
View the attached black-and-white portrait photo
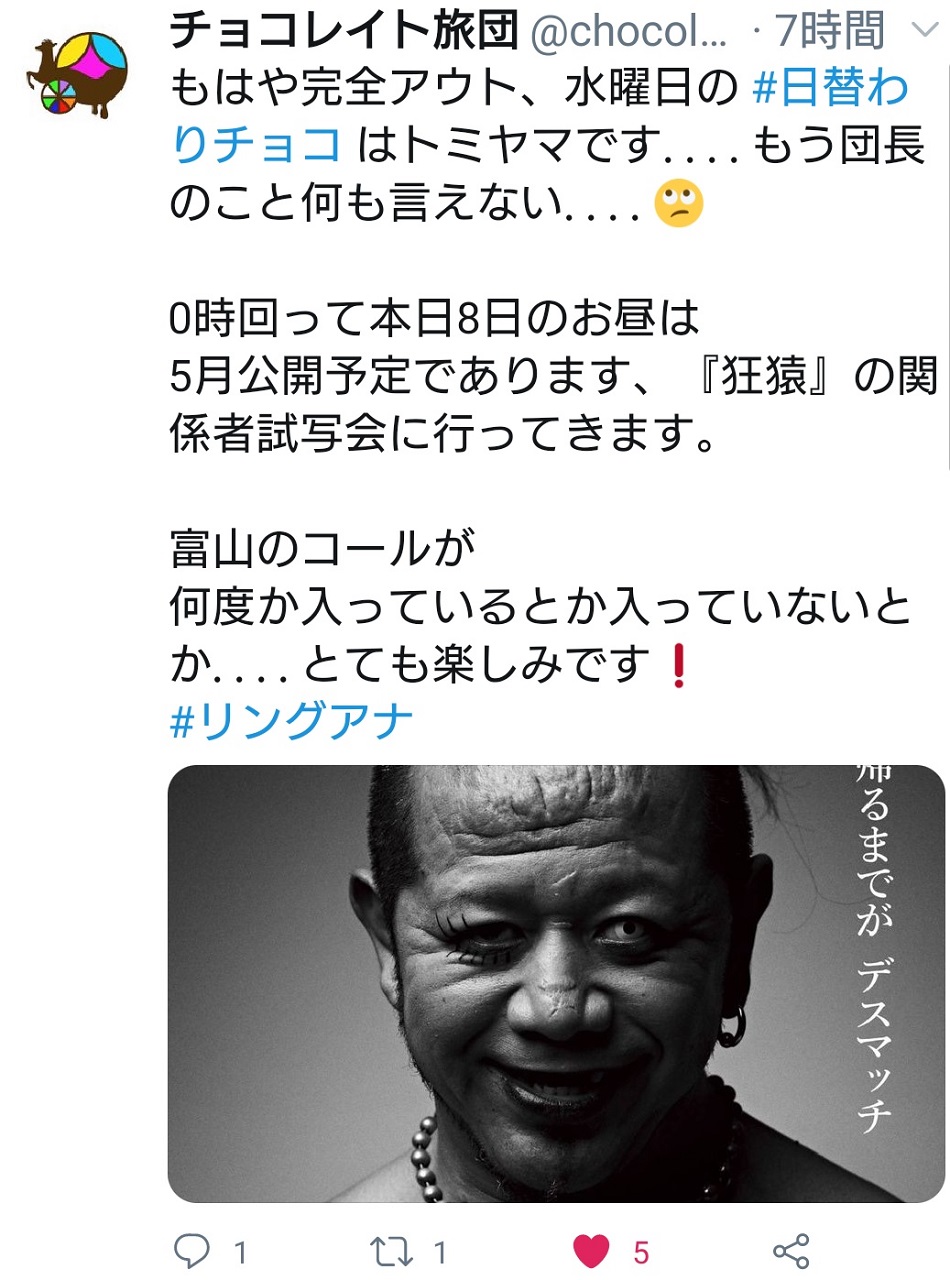pyautogui.click(x=556, y=983)
